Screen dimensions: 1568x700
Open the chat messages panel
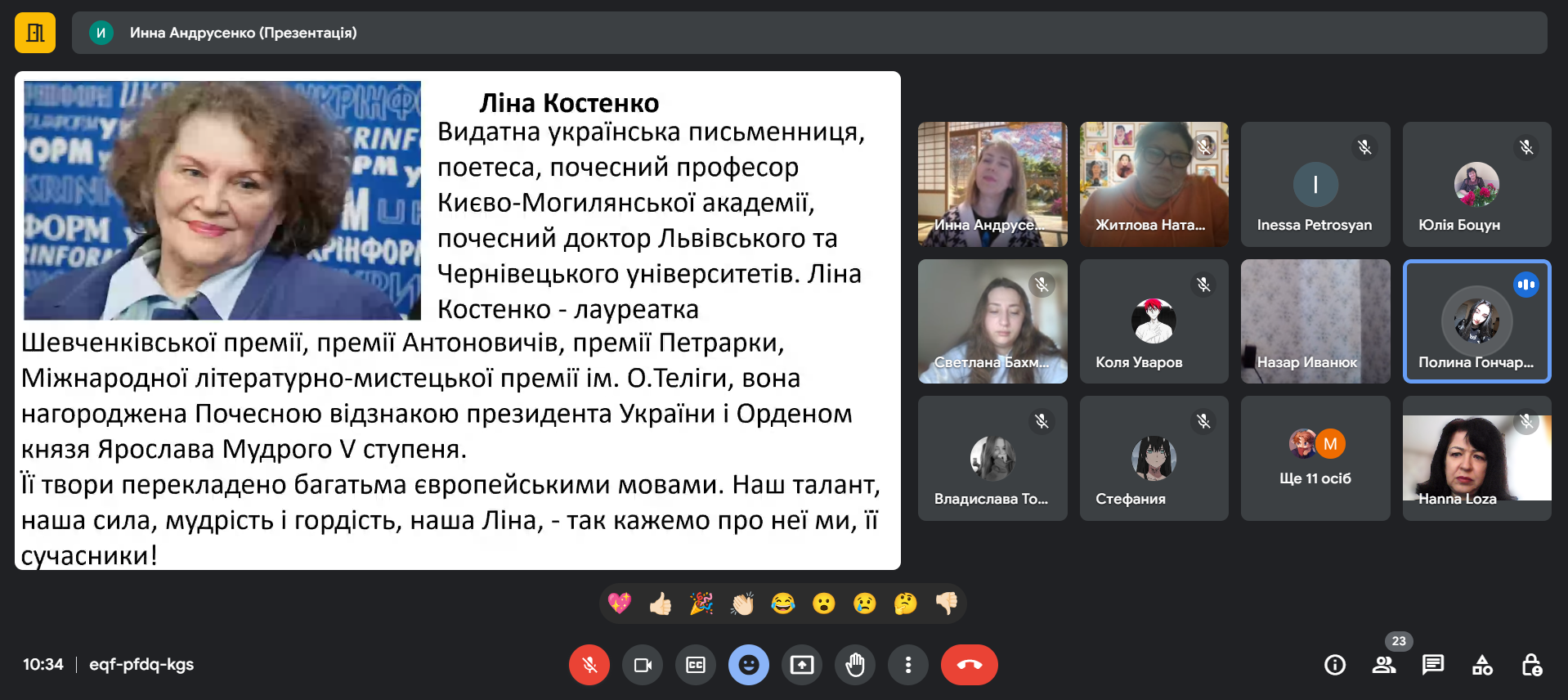point(1432,665)
